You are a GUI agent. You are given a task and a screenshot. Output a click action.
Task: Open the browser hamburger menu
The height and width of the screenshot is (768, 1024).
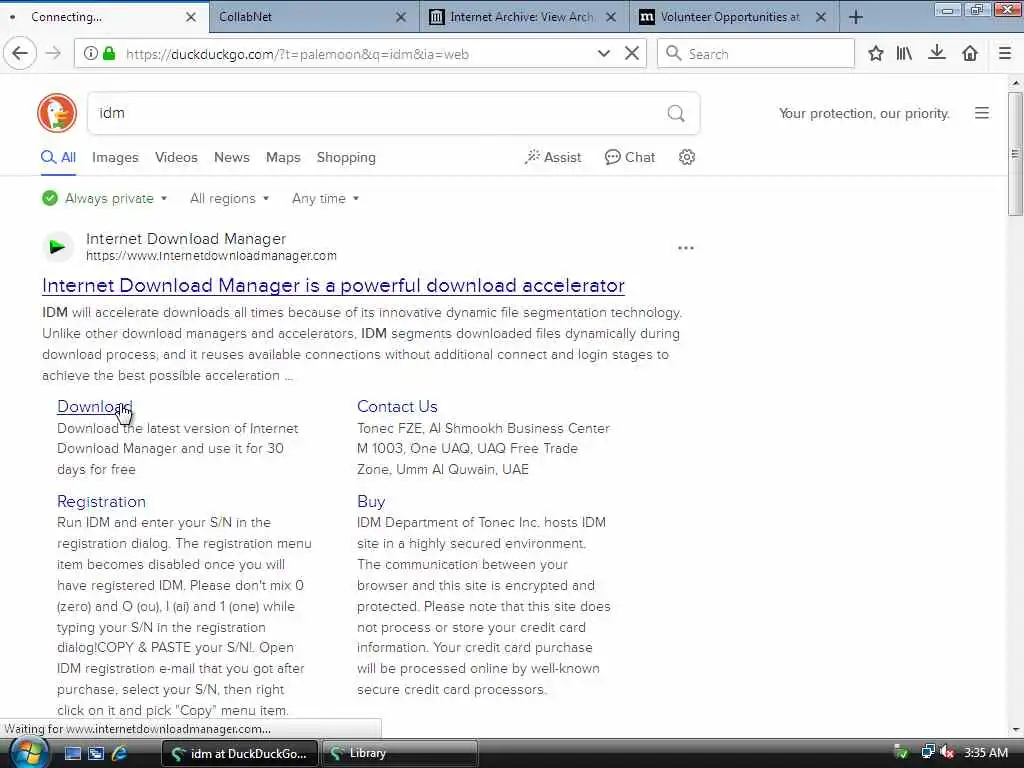[x=1005, y=54]
